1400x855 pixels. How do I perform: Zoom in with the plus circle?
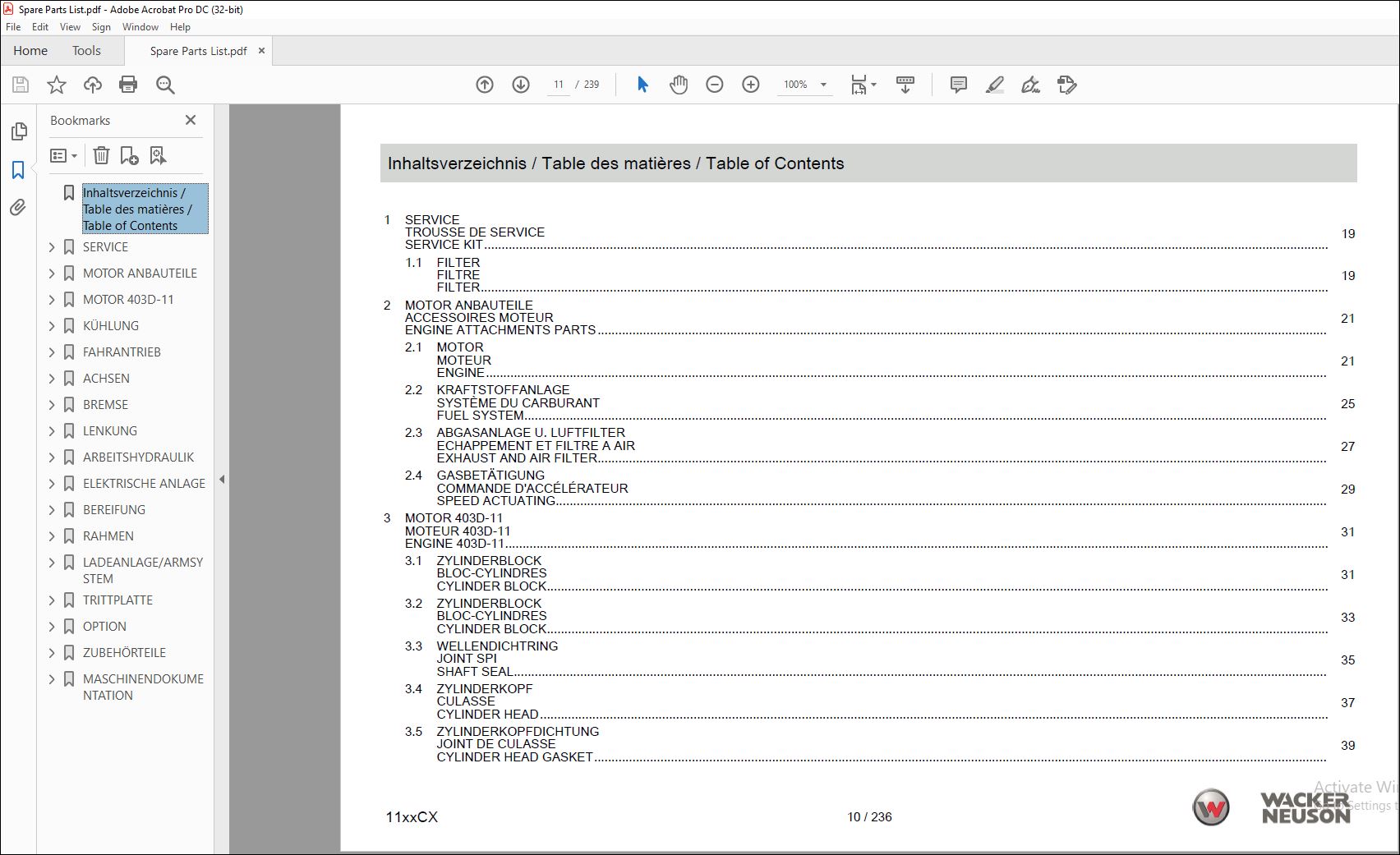(751, 85)
